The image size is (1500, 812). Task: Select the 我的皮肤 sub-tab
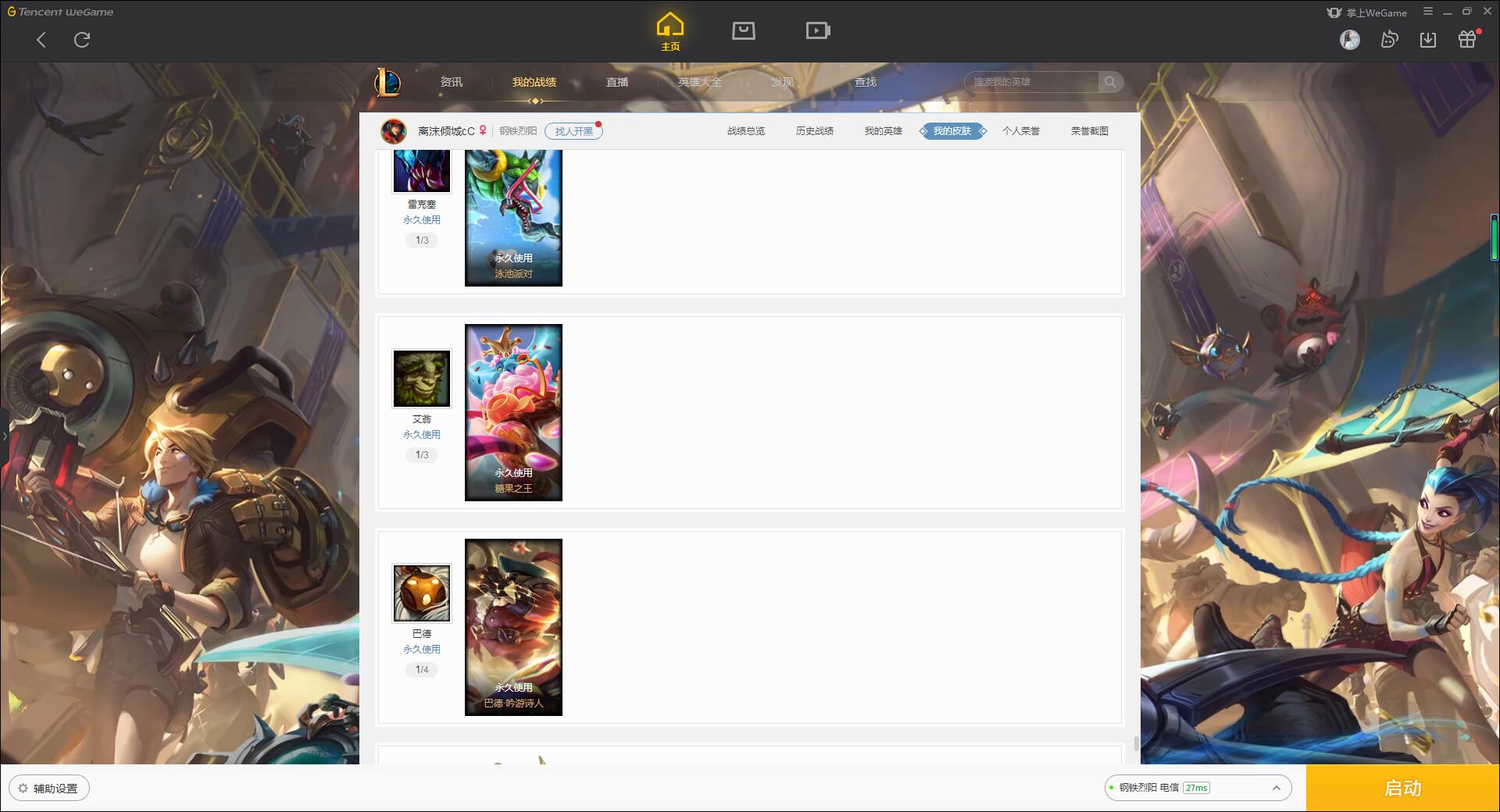952,131
